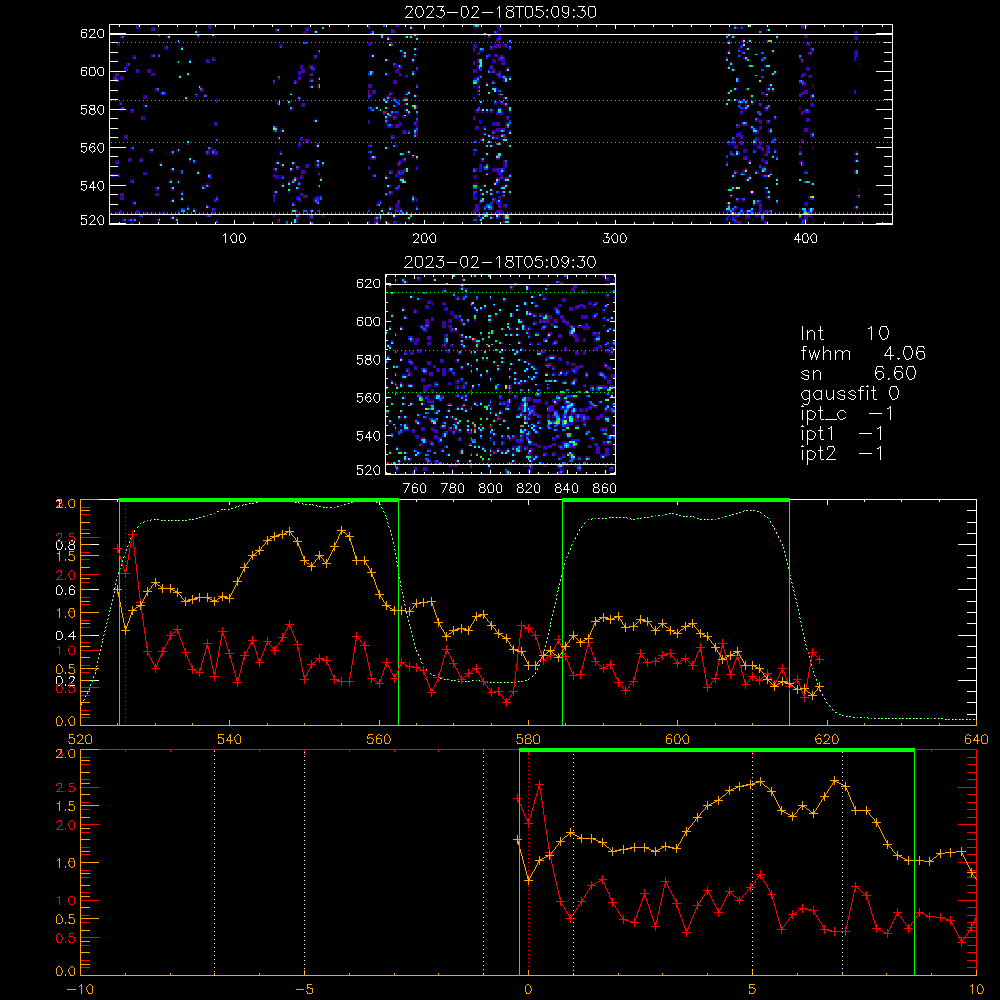Click the second green bar atop profile plot
The width and height of the screenshot is (1000, 1000).
point(676,500)
